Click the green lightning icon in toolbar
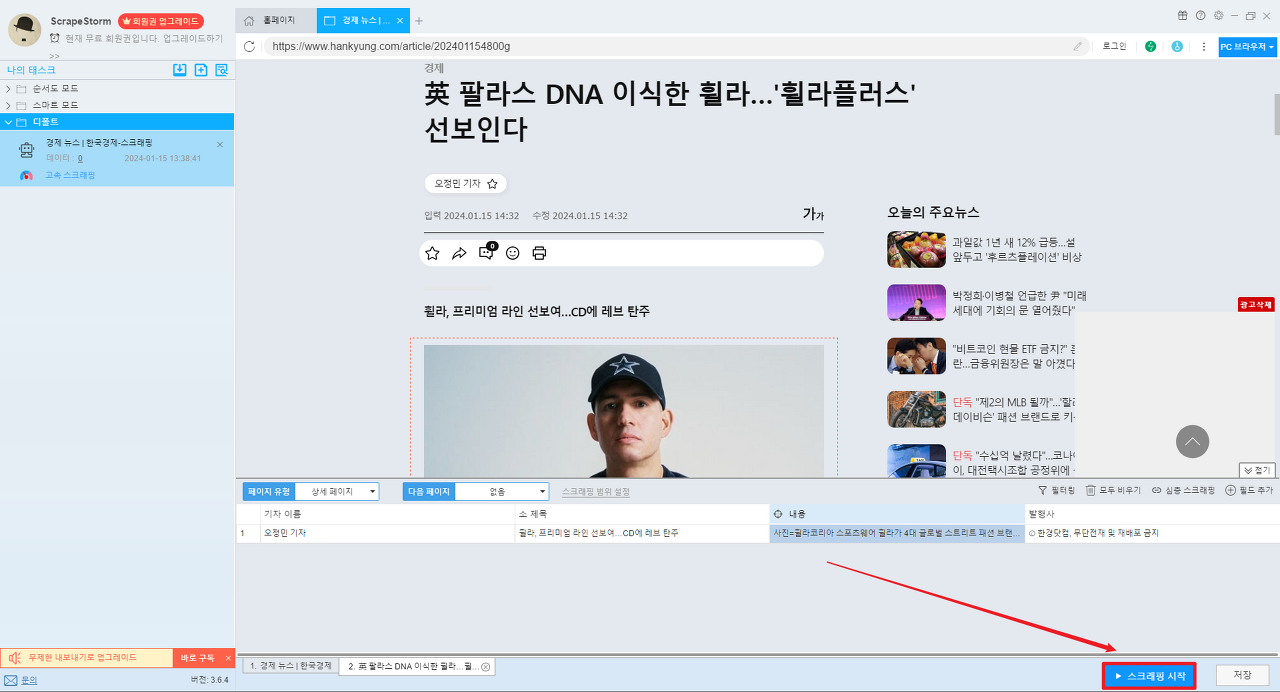The image size is (1280, 692). point(1151,46)
